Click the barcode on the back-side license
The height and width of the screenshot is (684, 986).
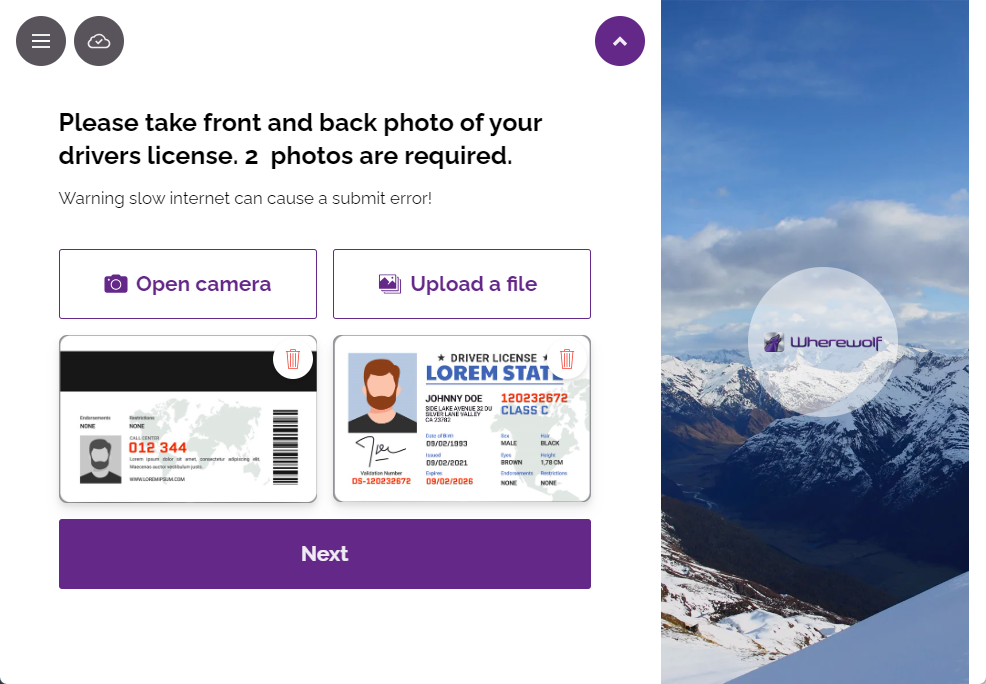click(x=285, y=447)
